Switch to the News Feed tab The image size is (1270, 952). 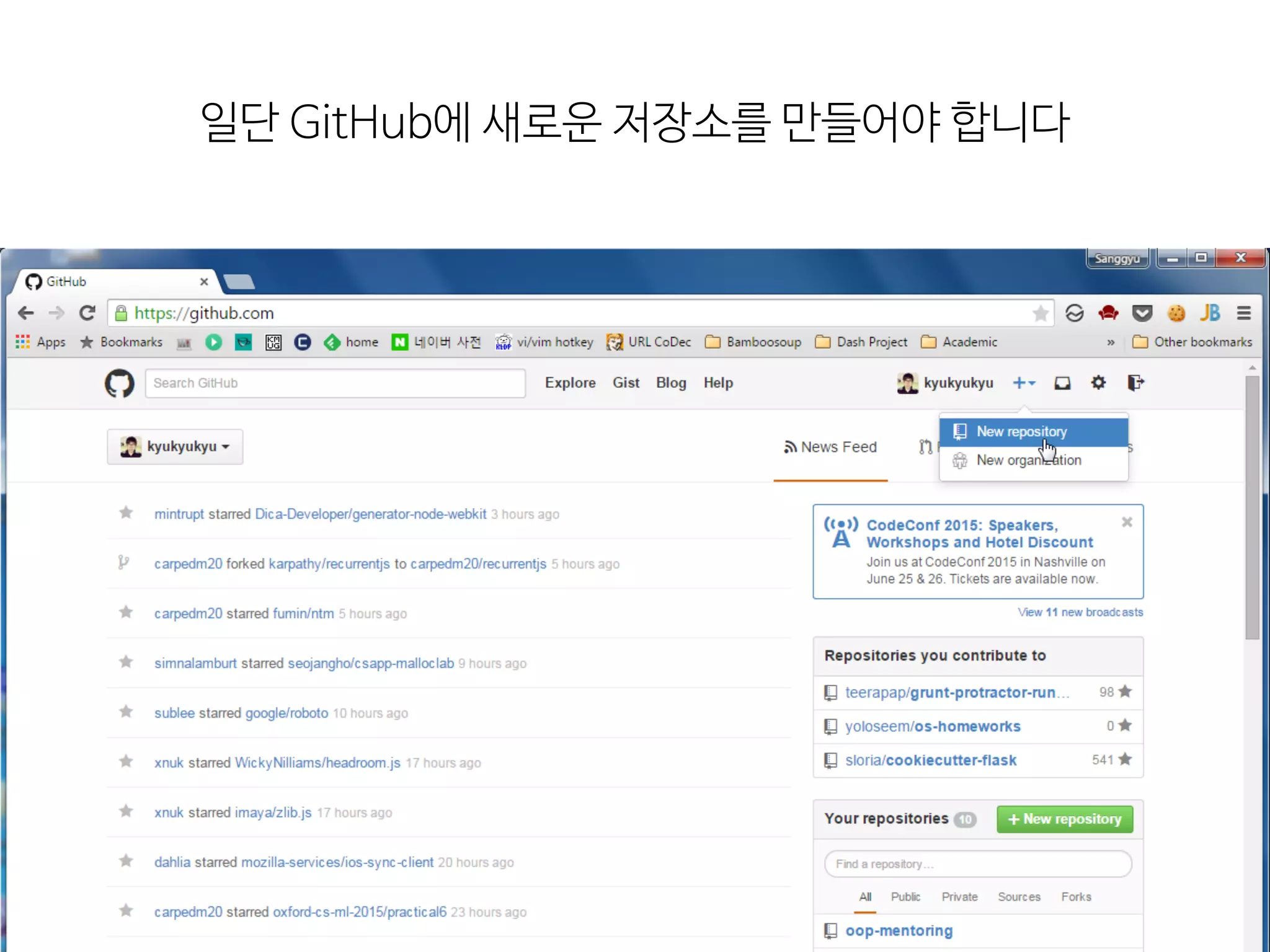point(830,447)
